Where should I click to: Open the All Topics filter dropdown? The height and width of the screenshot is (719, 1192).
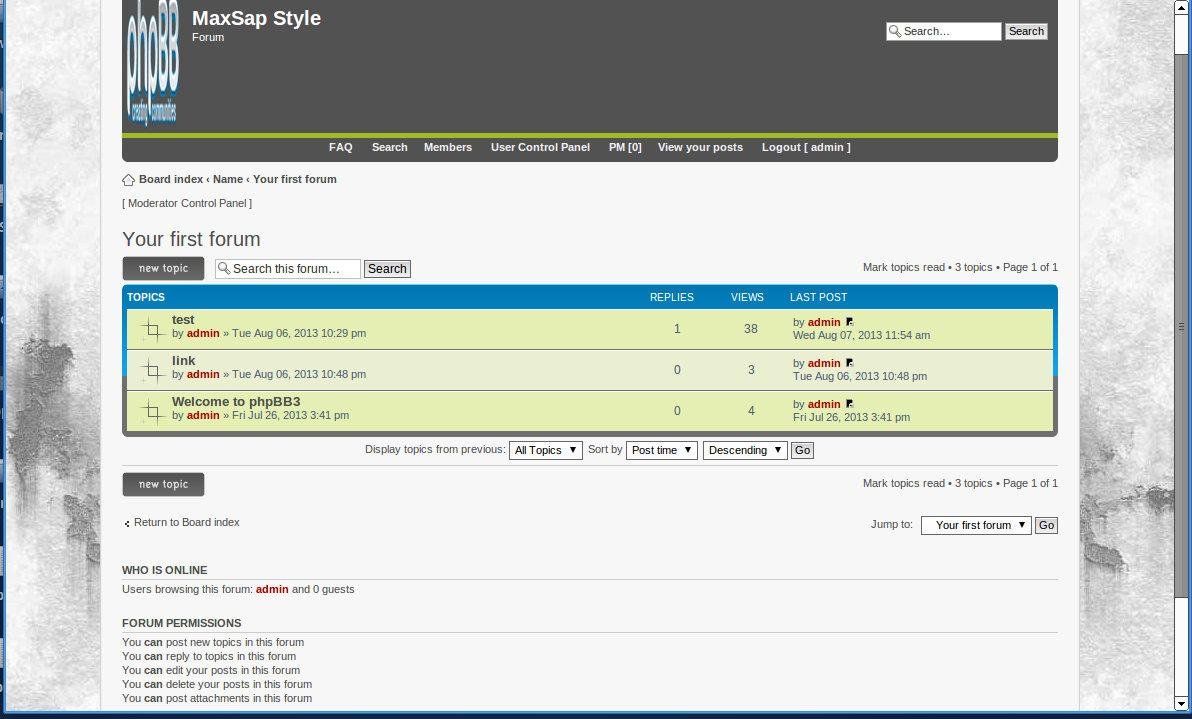click(545, 450)
